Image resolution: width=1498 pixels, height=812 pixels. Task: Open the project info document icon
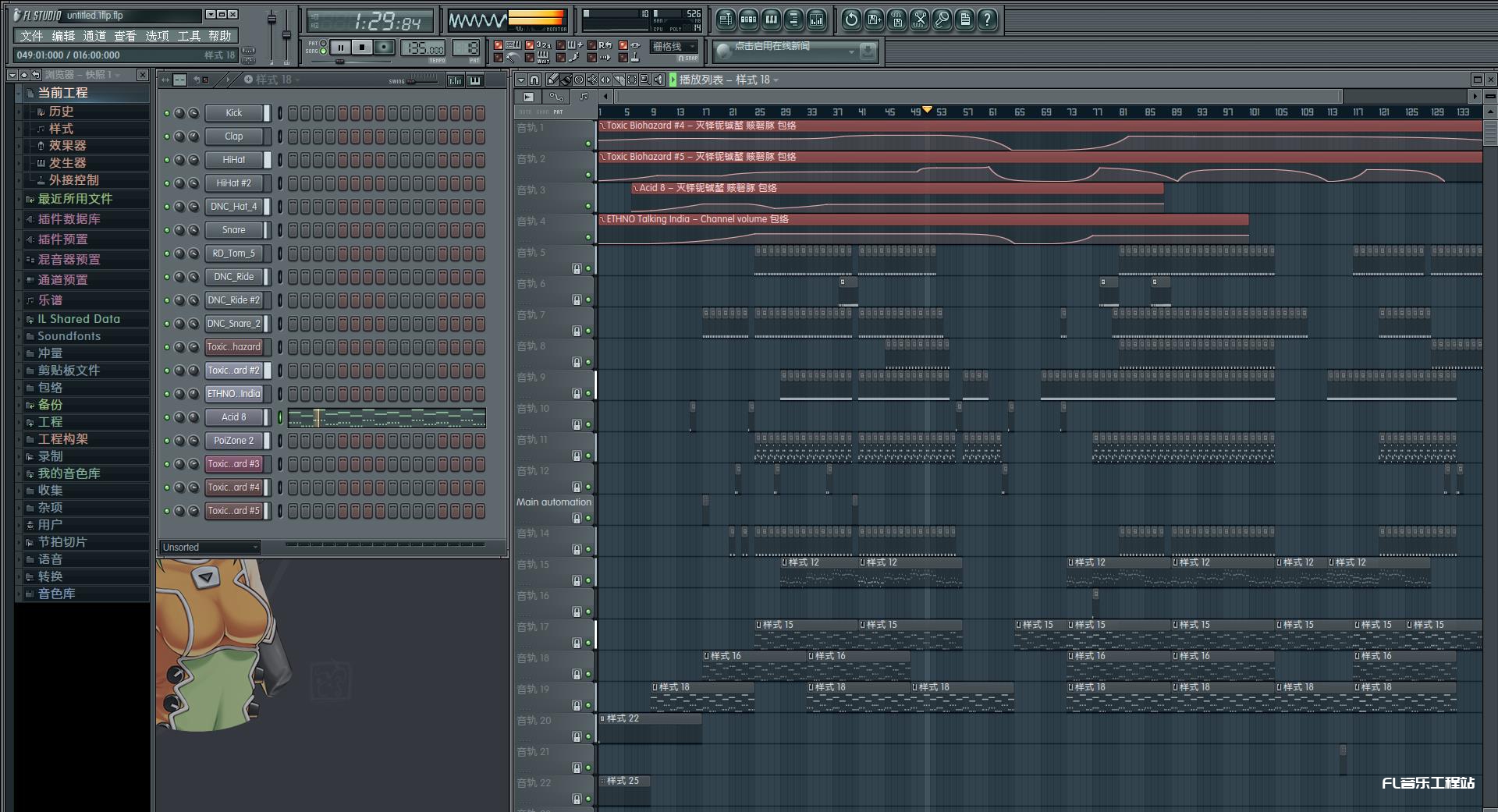[x=964, y=20]
